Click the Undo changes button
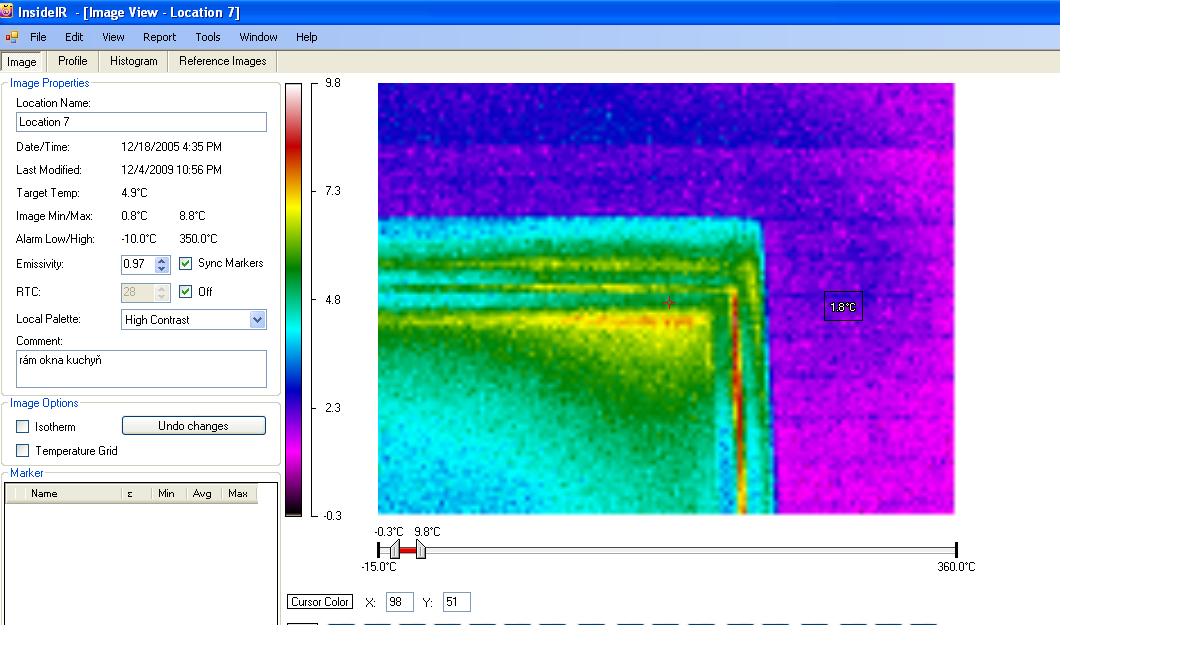The image size is (1201, 645). click(193, 426)
